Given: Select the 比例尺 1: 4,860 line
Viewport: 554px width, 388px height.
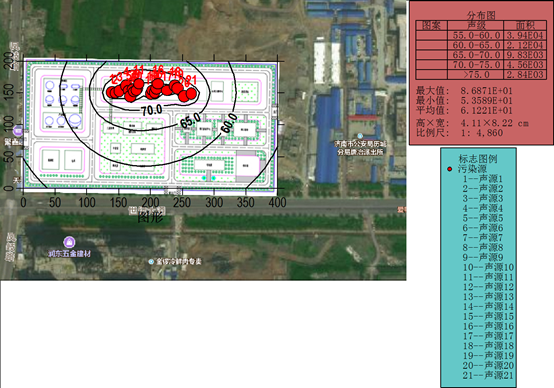Looking at the screenshot, I should click(459, 133).
